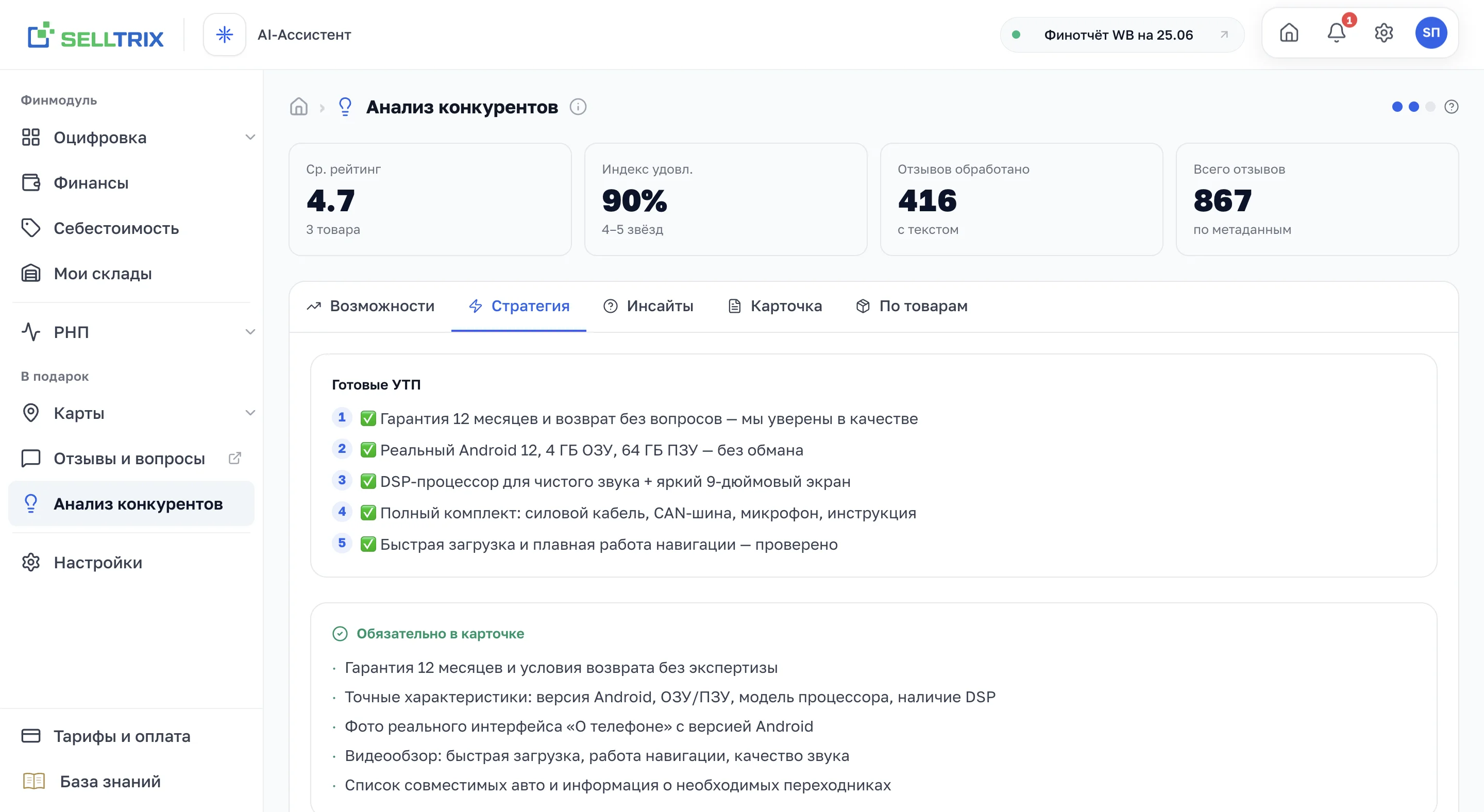The width and height of the screenshot is (1484, 812).
Task: Click the Обязательно в карточке heading
Action: [x=440, y=634]
